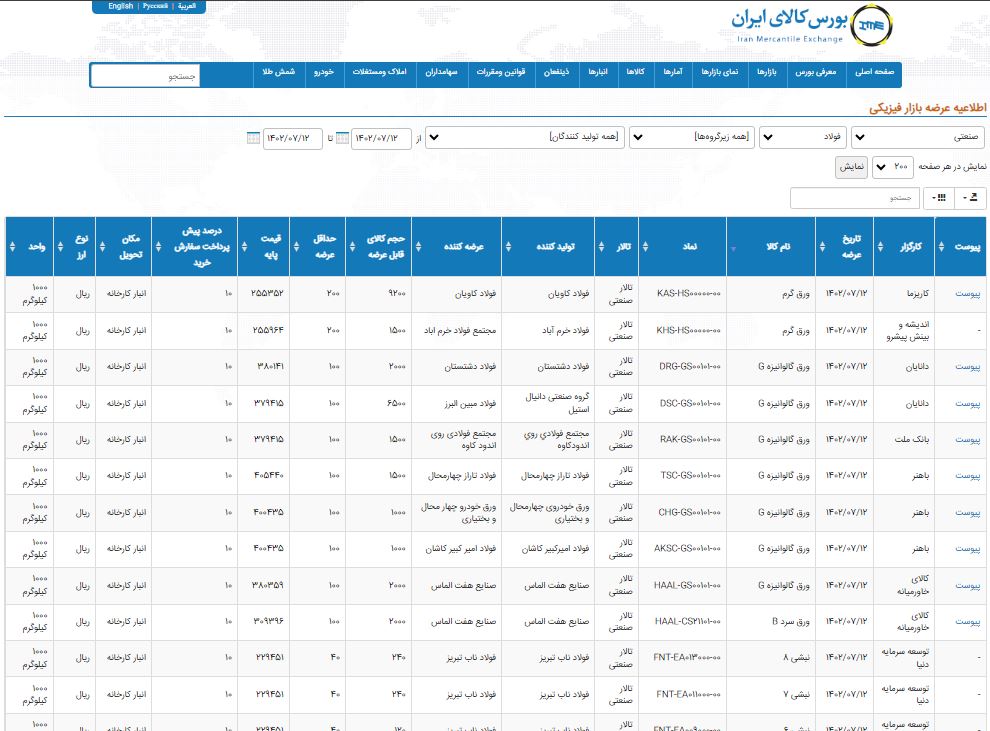Sort by حجم کالای قابل عرضه arrows
This screenshot has height=731, width=990.
point(352,247)
